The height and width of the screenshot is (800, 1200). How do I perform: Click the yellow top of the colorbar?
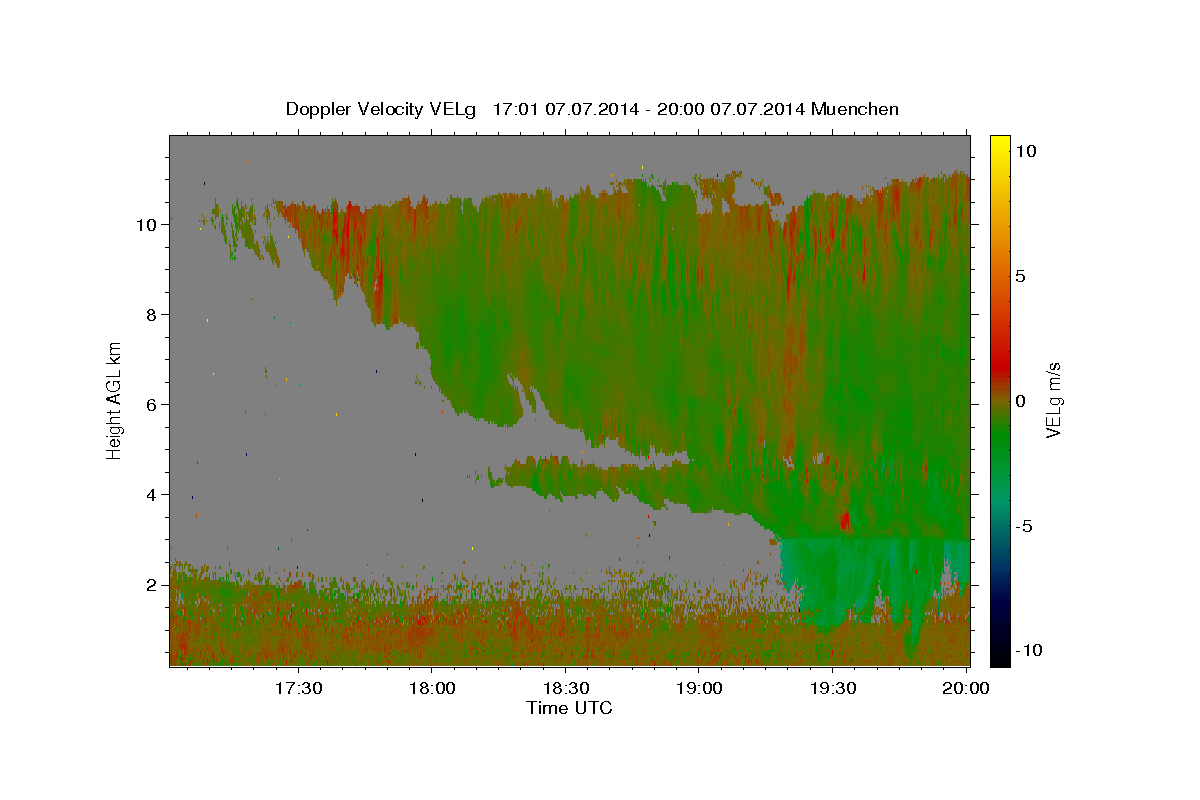(1000, 145)
